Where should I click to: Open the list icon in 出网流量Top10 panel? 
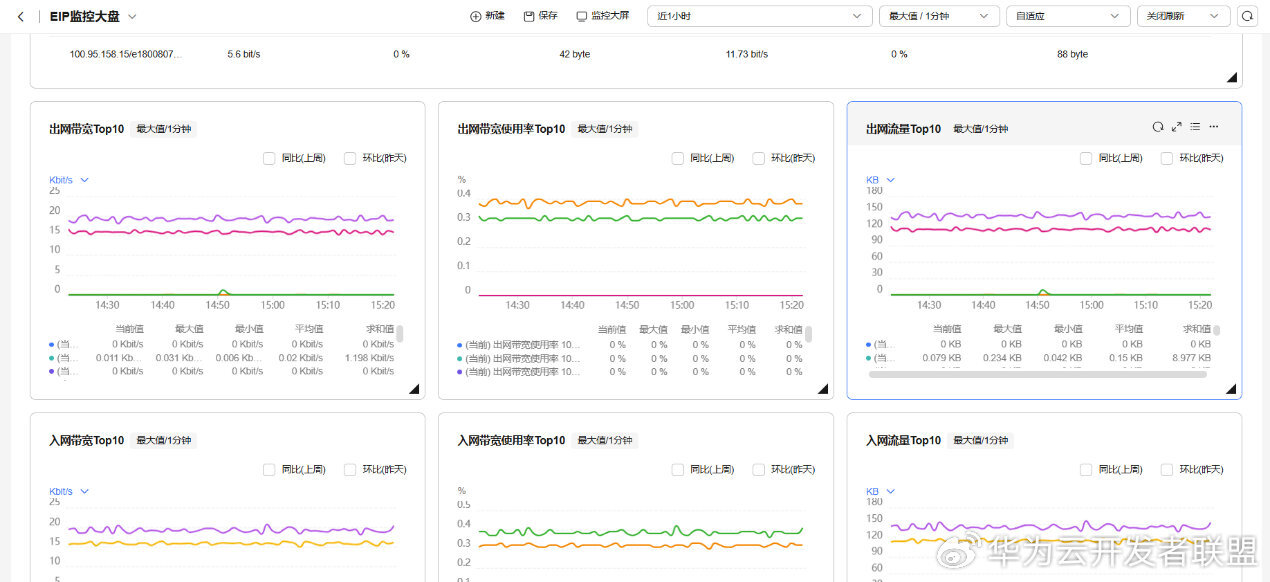pyautogui.click(x=1195, y=127)
